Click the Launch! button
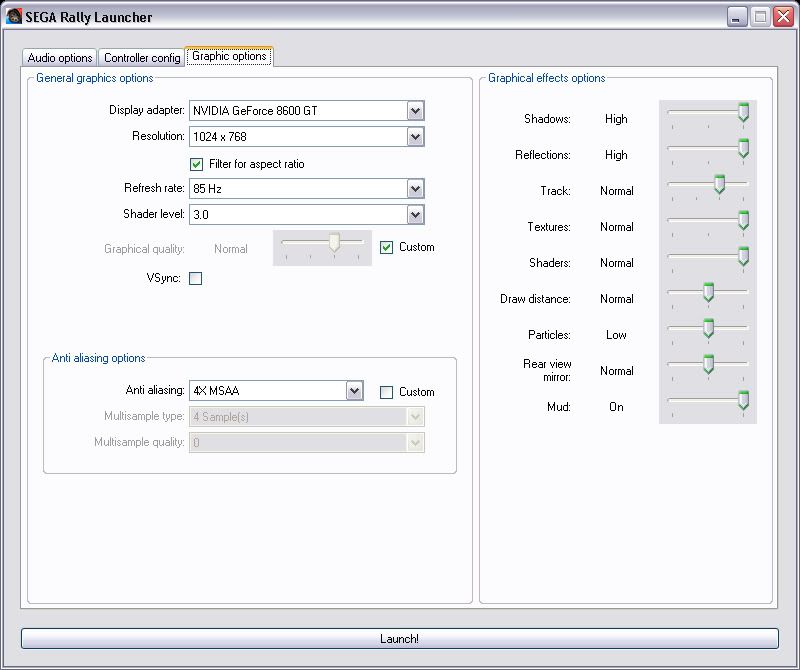 click(x=400, y=639)
